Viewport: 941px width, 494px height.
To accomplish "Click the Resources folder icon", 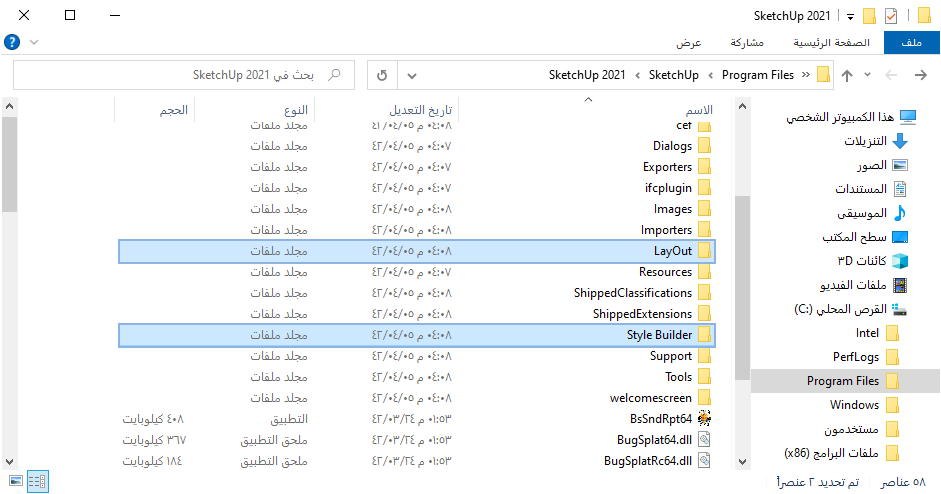I will (705, 272).
